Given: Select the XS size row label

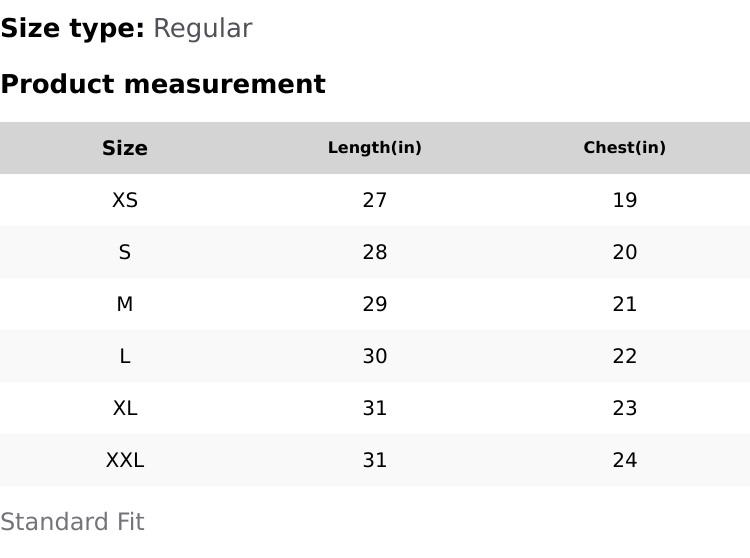Looking at the screenshot, I should point(125,200).
